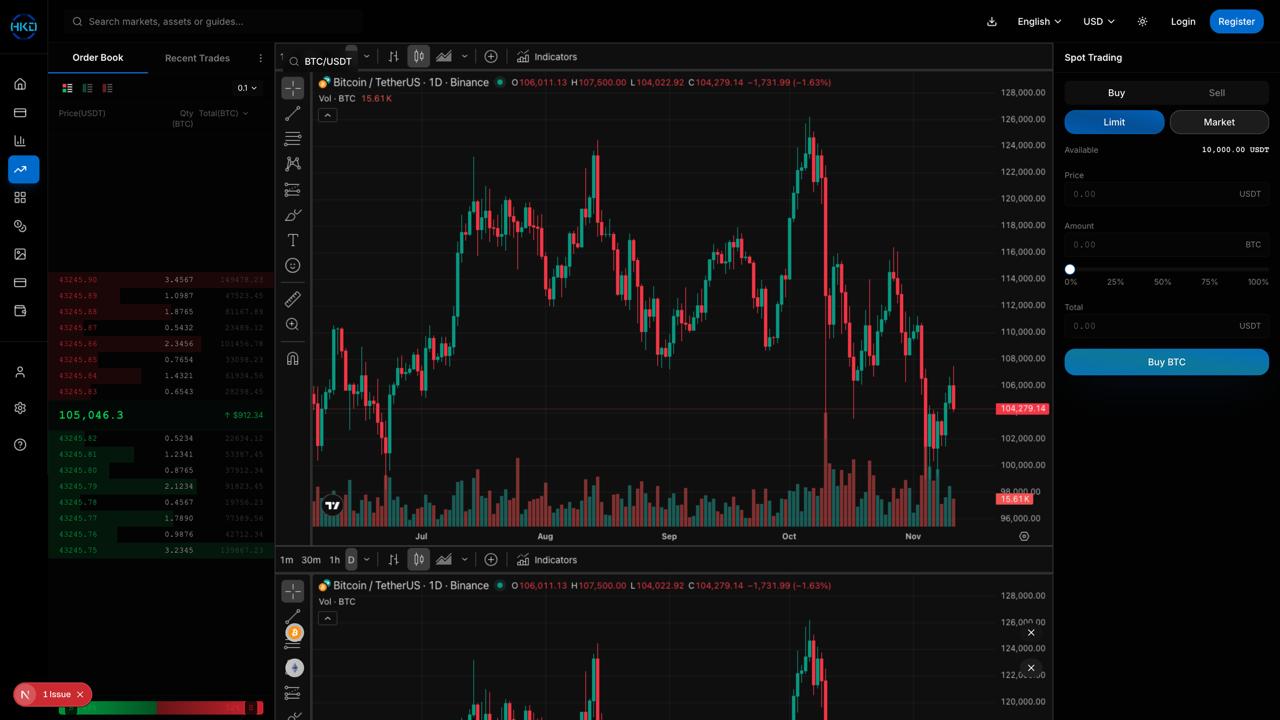Pick the ruler measure tool
This screenshot has width=1280, height=720.
293,299
